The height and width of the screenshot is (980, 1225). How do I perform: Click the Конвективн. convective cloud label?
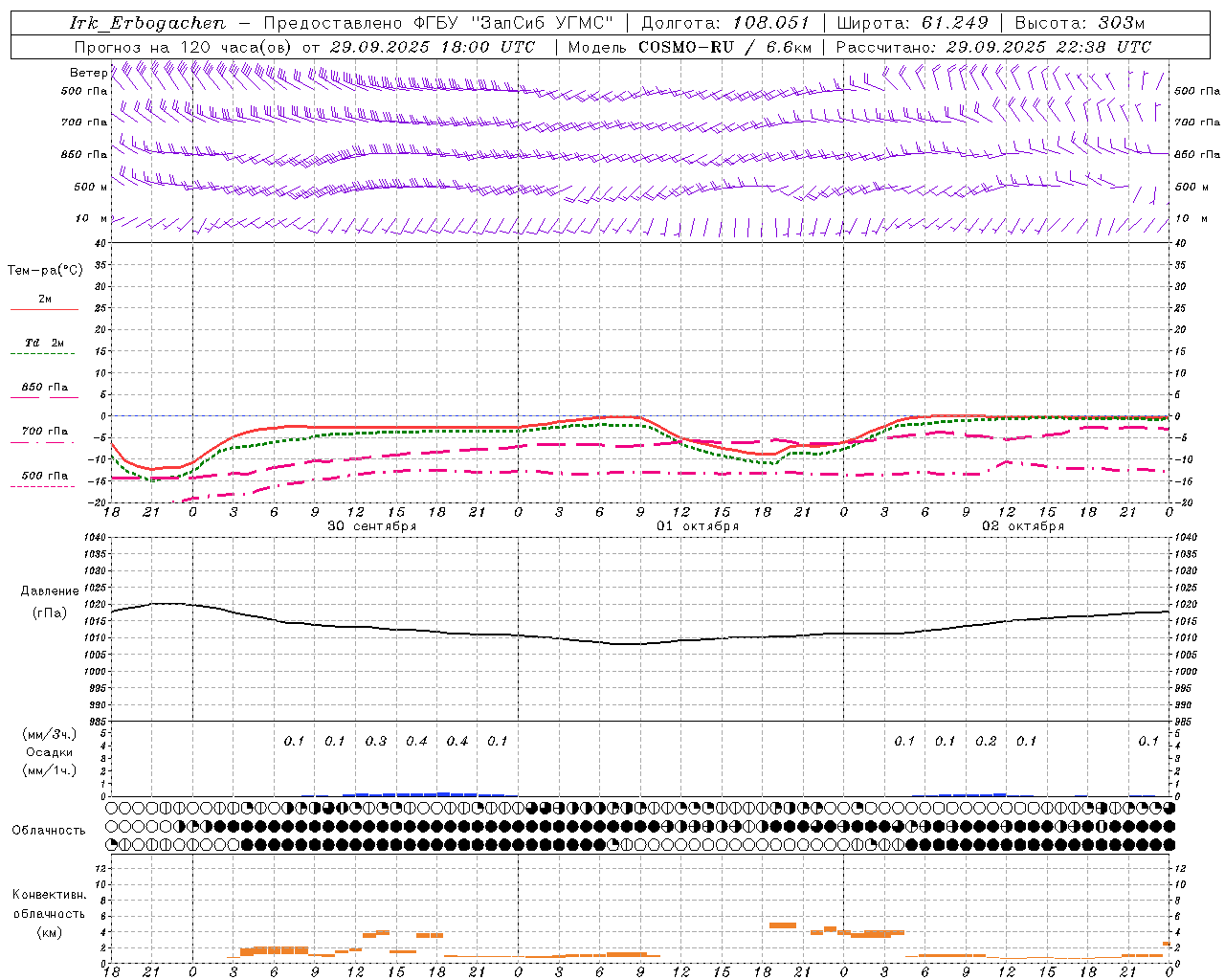[x=49, y=895]
